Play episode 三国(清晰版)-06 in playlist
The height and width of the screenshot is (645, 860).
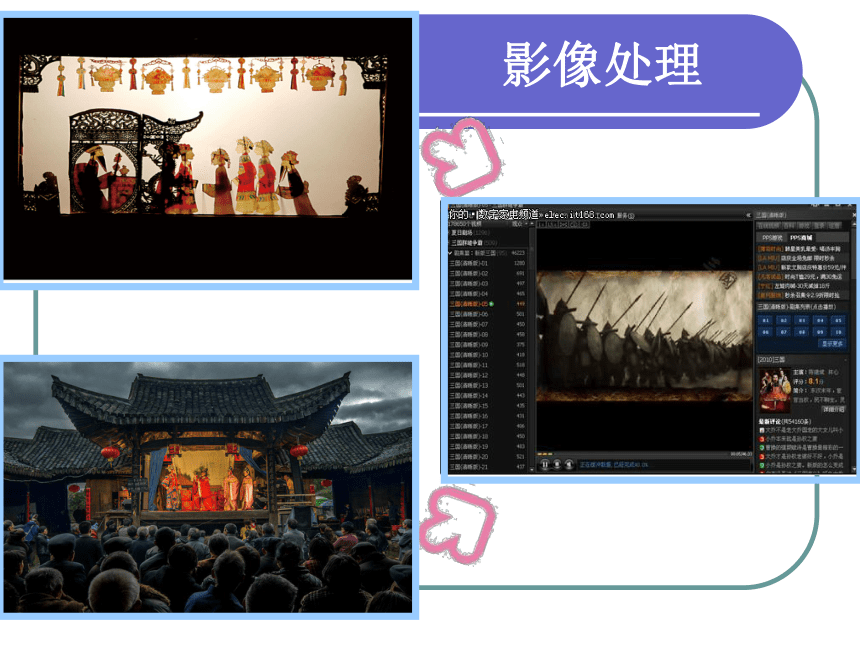pyautogui.click(x=488, y=314)
